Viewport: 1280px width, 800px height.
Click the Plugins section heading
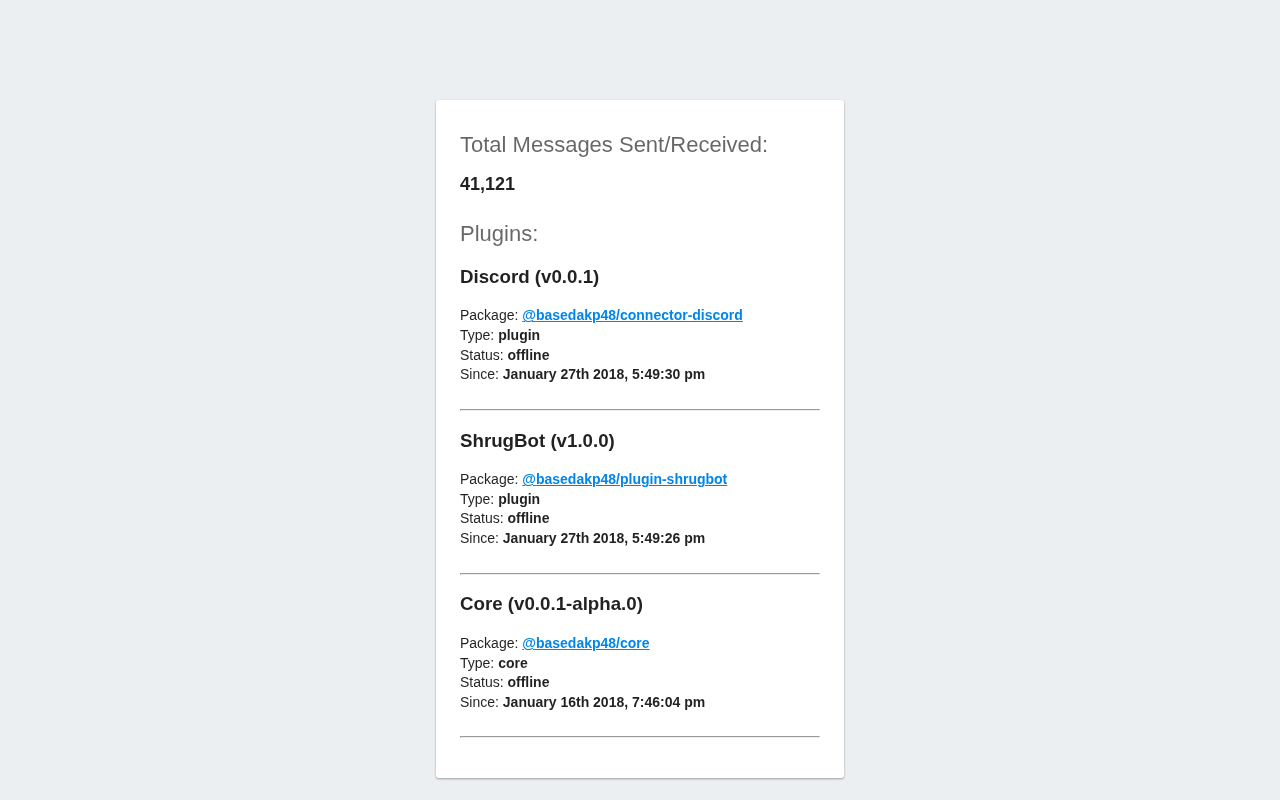point(499,234)
